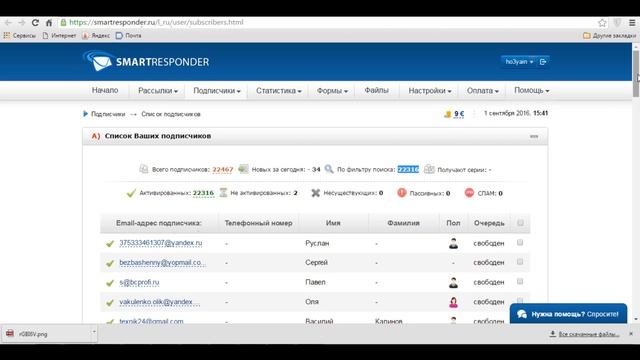The height and width of the screenshot is (360, 640).
Task: Go to browser home page icon
Action: 49,22
